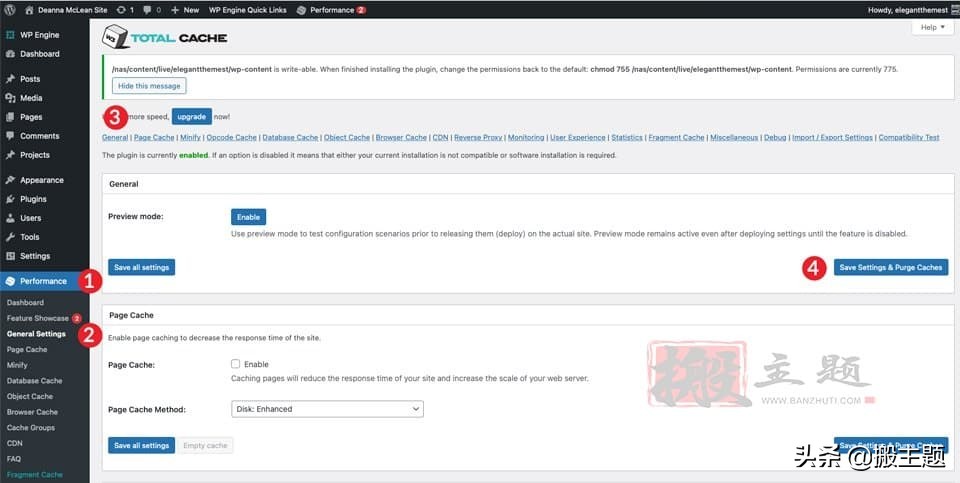Open Database Cache submenu item in sidebar
The image size is (960, 483).
click(34, 381)
